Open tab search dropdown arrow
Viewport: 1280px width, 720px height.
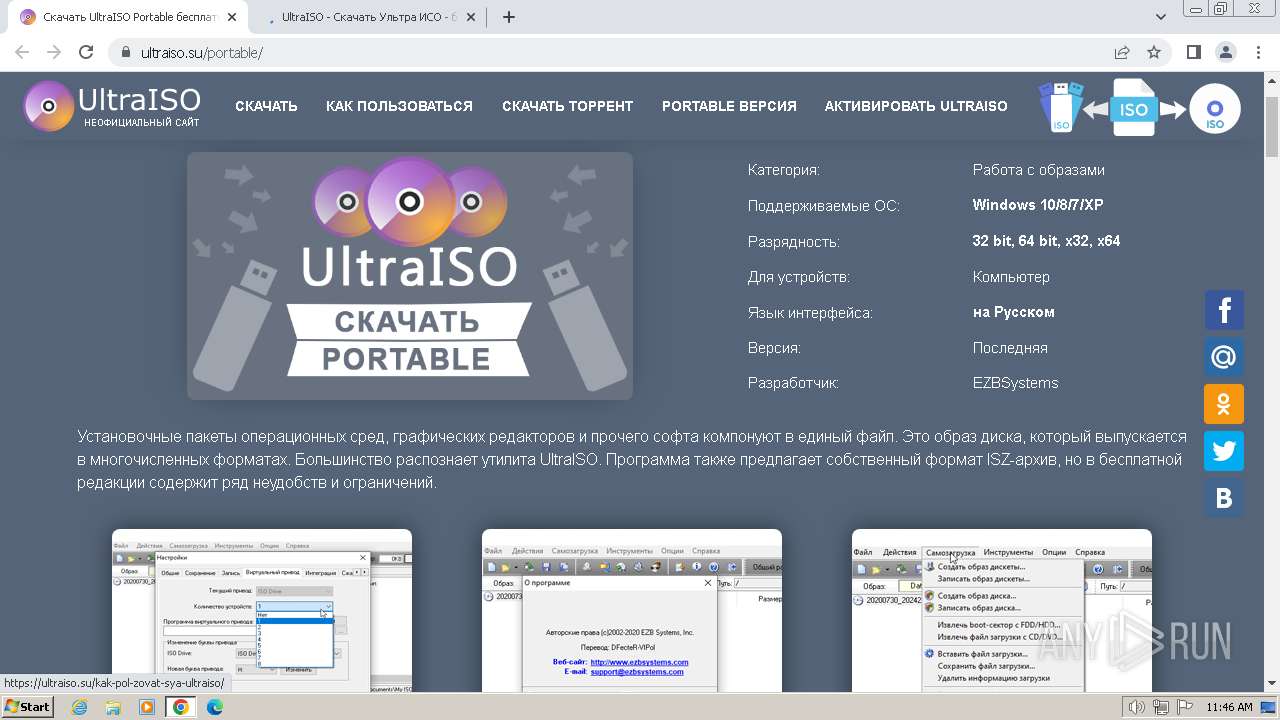[1161, 17]
